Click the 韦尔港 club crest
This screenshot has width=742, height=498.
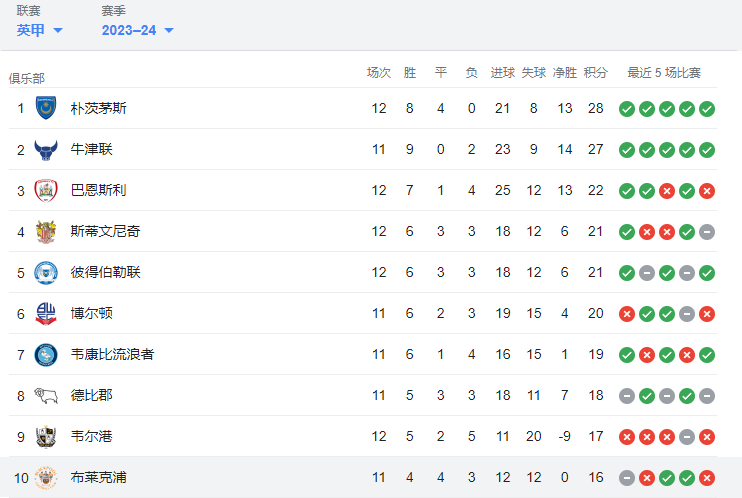click(x=46, y=436)
